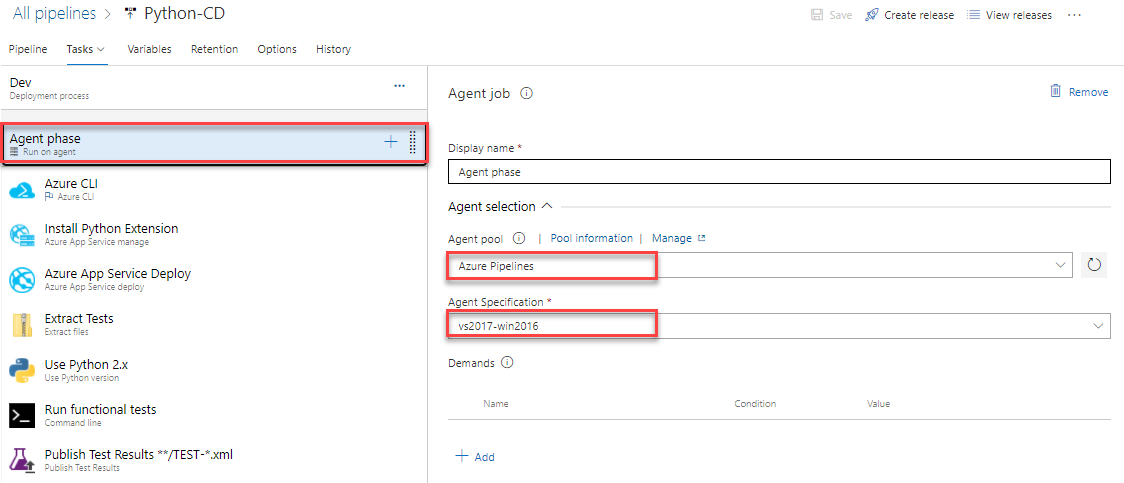Click the View releases list icon
This screenshot has width=1124, height=483.
[x=973, y=14]
